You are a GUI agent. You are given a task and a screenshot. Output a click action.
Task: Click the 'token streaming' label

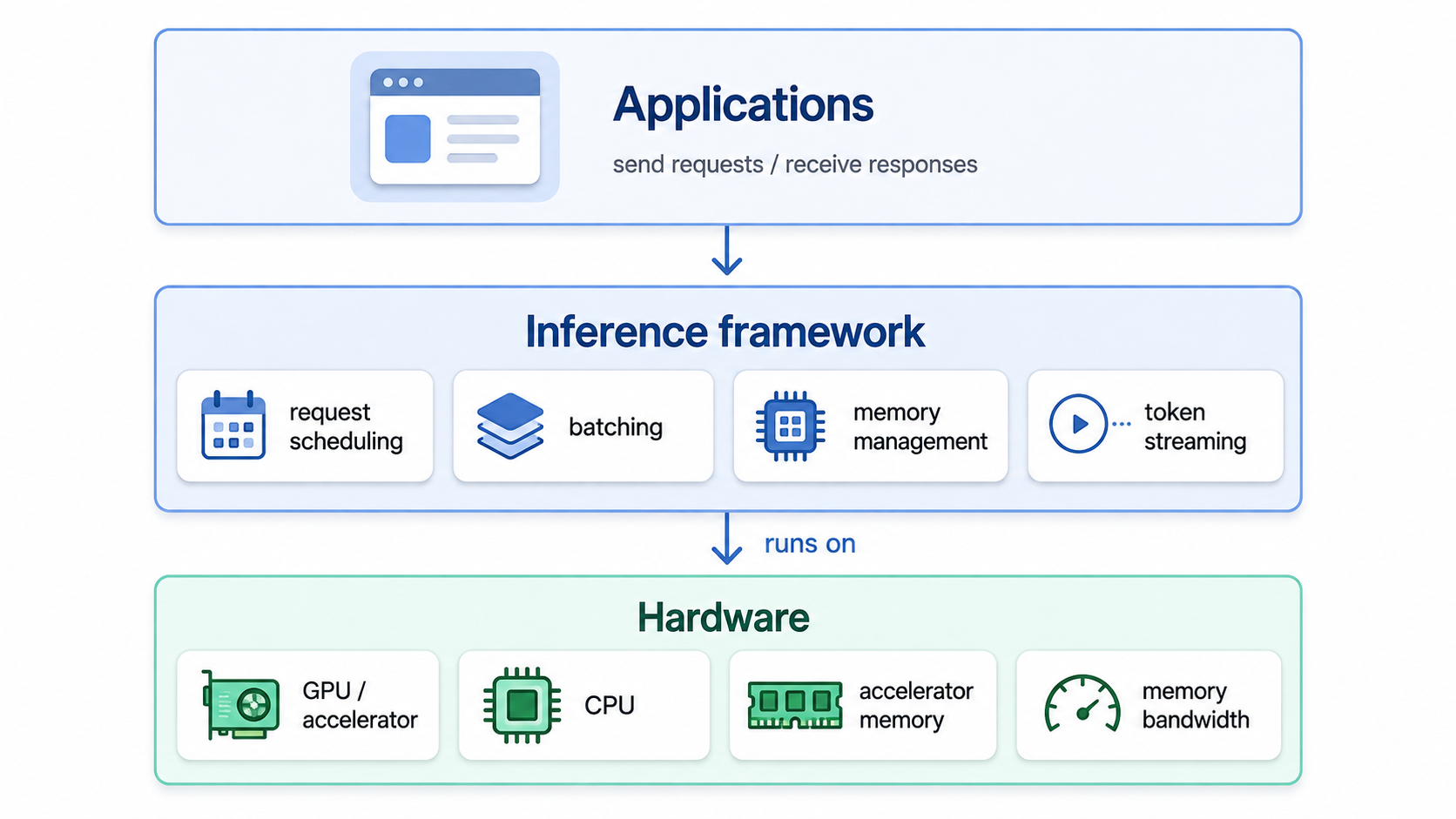(1195, 426)
